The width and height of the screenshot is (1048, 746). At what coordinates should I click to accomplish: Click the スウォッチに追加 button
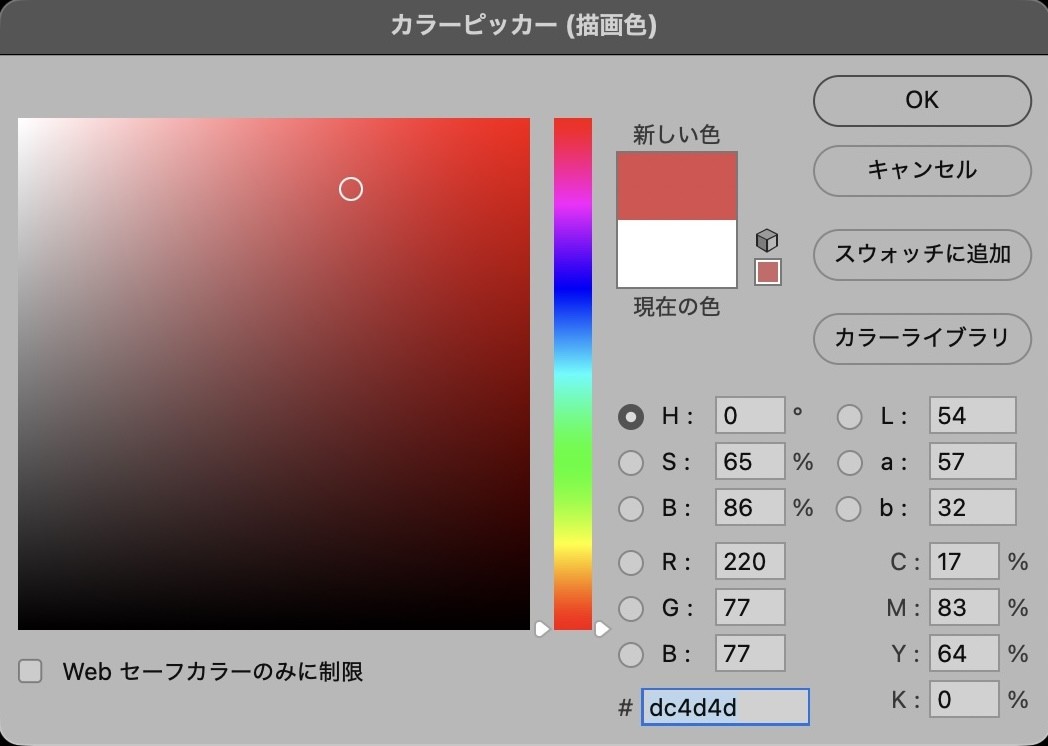coord(922,255)
